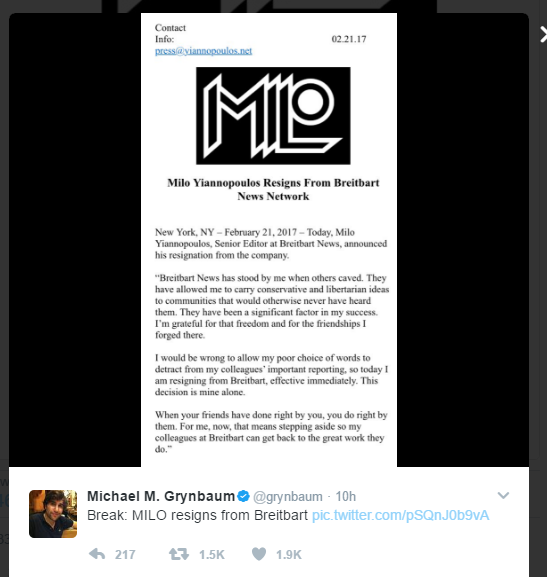Retweet the MILO resigns tweet
The width and height of the screenshot is (547, 577).
(179, 554)
